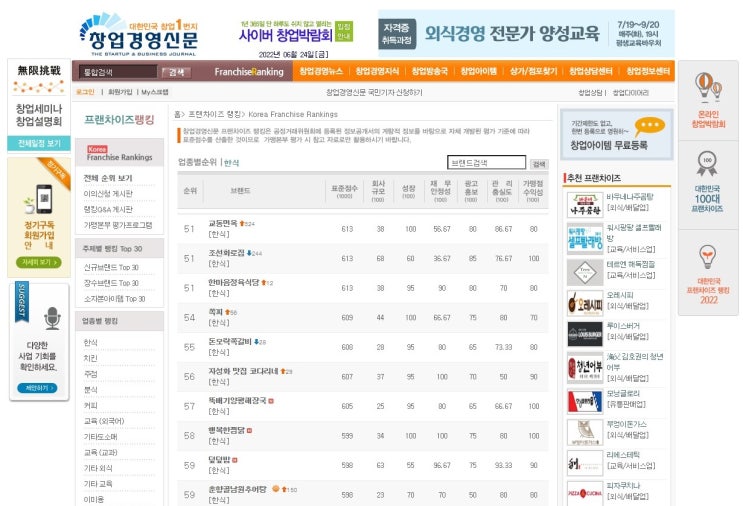Select 주점 category in sidebar
The width and height of the screenshot is (743, 506).
pos(91,374)
